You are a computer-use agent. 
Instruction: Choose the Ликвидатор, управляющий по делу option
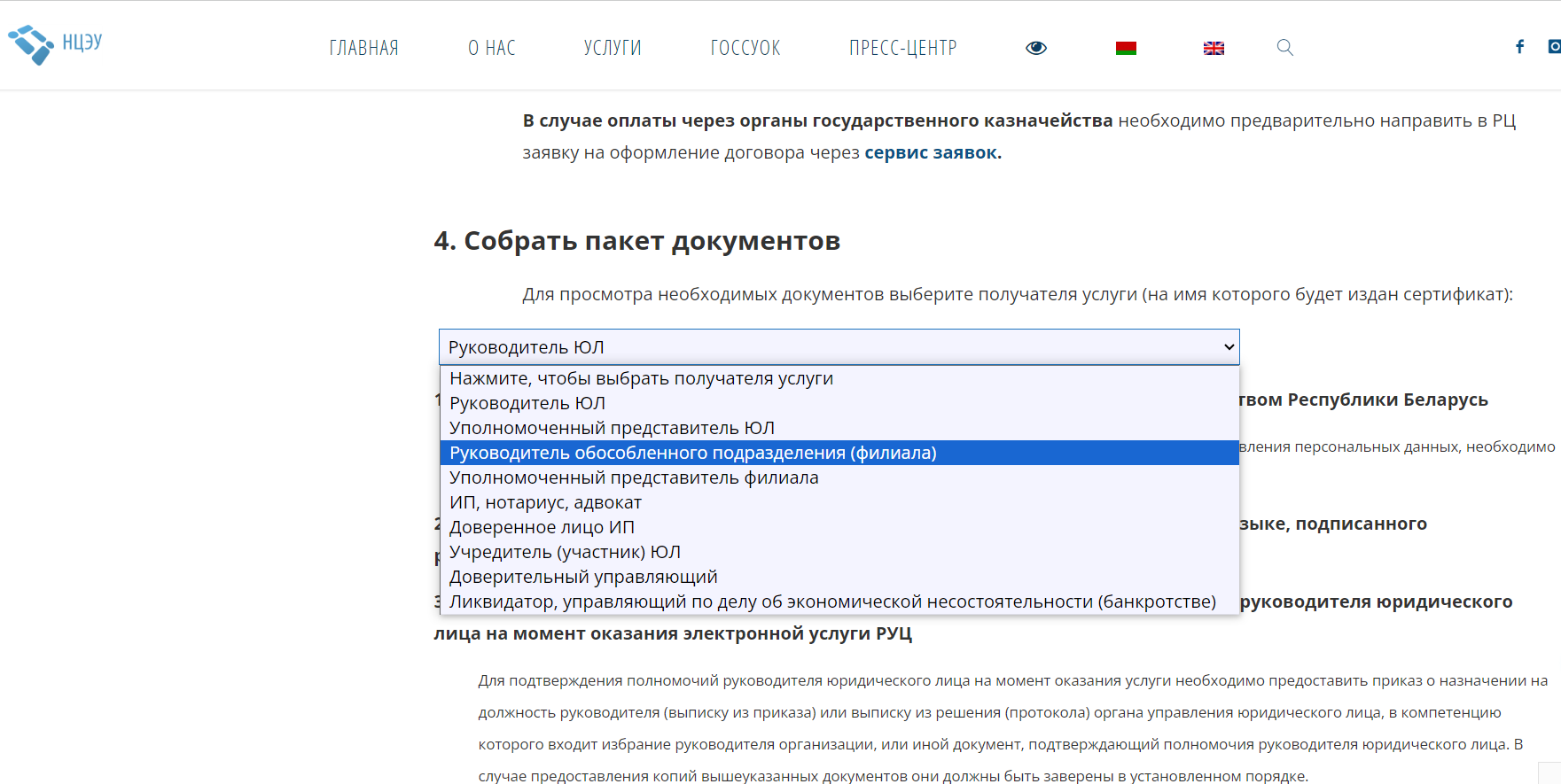(839, 602)
